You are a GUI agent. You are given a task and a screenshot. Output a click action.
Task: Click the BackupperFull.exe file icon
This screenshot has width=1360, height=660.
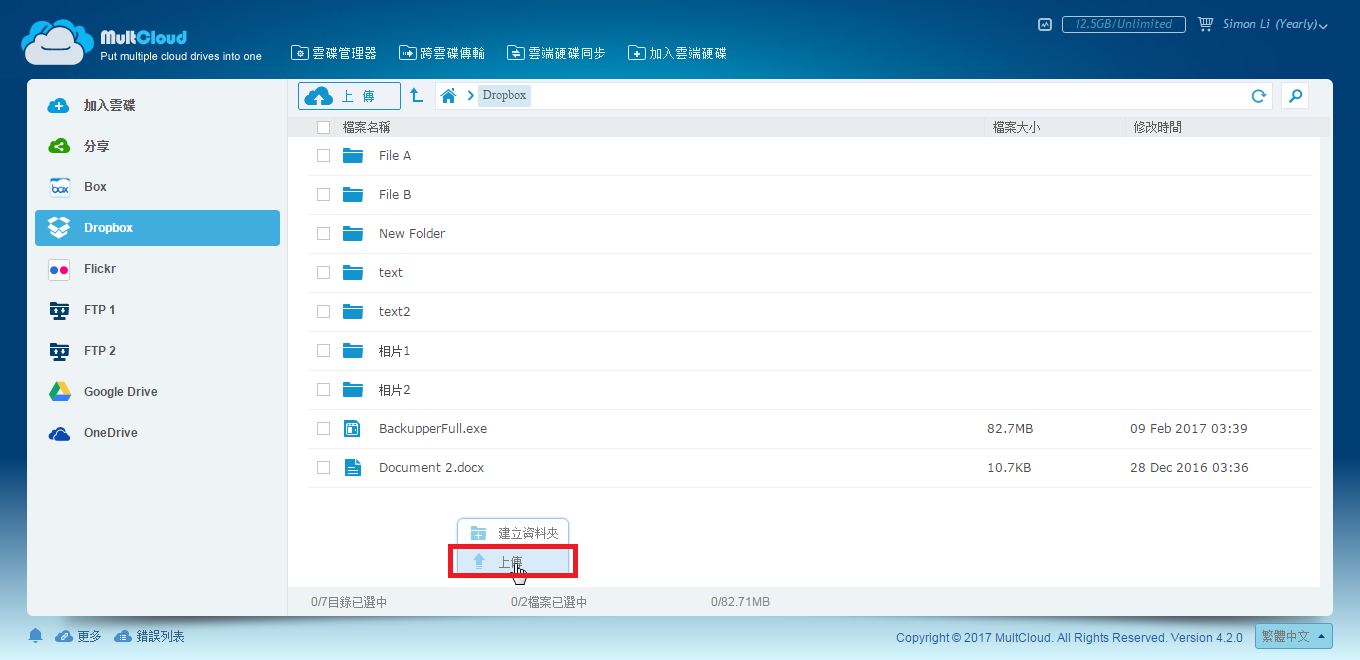coord(352,428)
